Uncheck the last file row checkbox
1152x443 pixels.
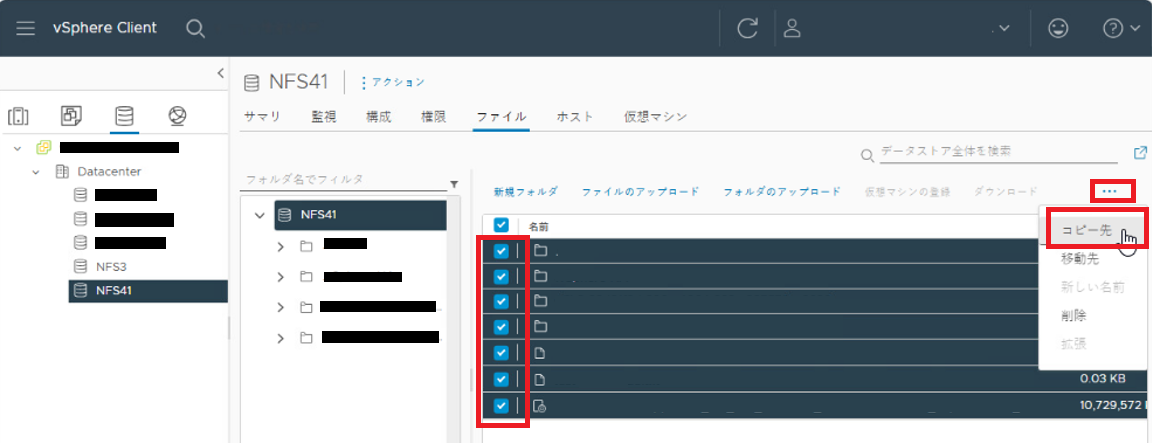502,405
